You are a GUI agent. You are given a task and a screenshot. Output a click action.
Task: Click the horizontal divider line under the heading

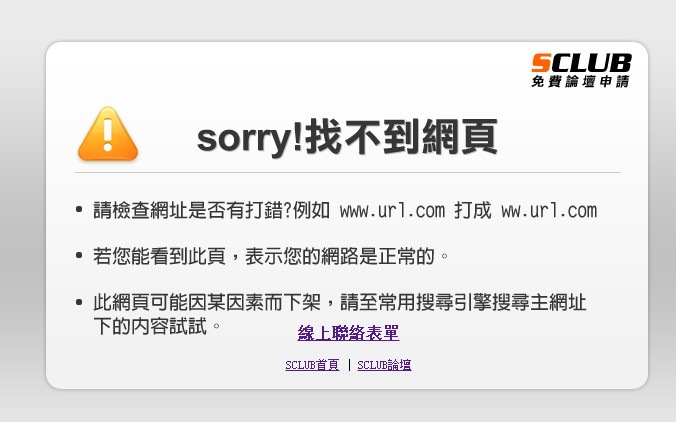click(x=347, y=172)
